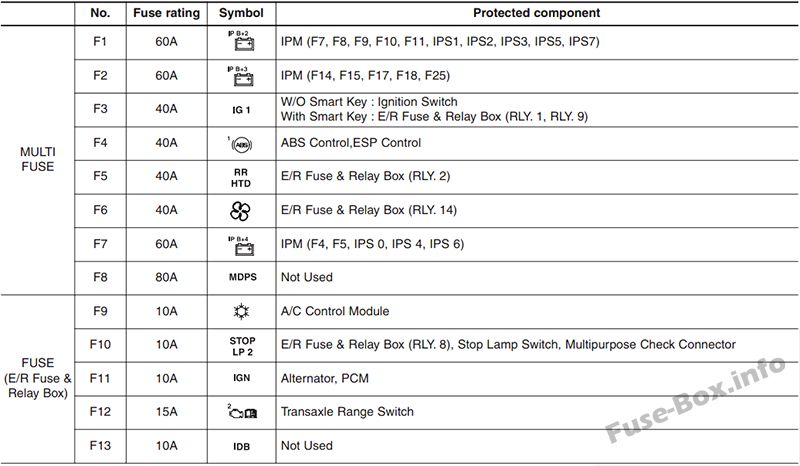The image size is (800, 466).
Task: Click the MULTI FUSE group label
Action: pyautogui.click(x=38, y=159)
